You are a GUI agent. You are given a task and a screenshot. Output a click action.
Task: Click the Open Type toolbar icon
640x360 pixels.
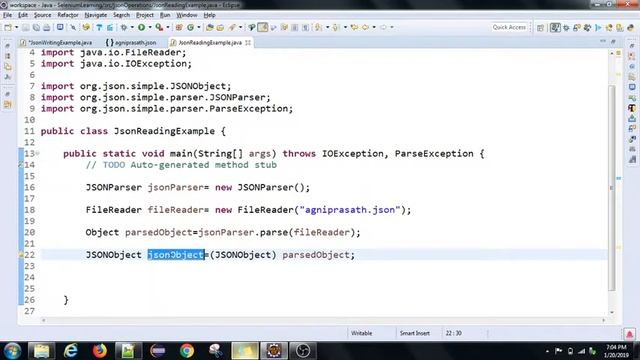point(210,27)
